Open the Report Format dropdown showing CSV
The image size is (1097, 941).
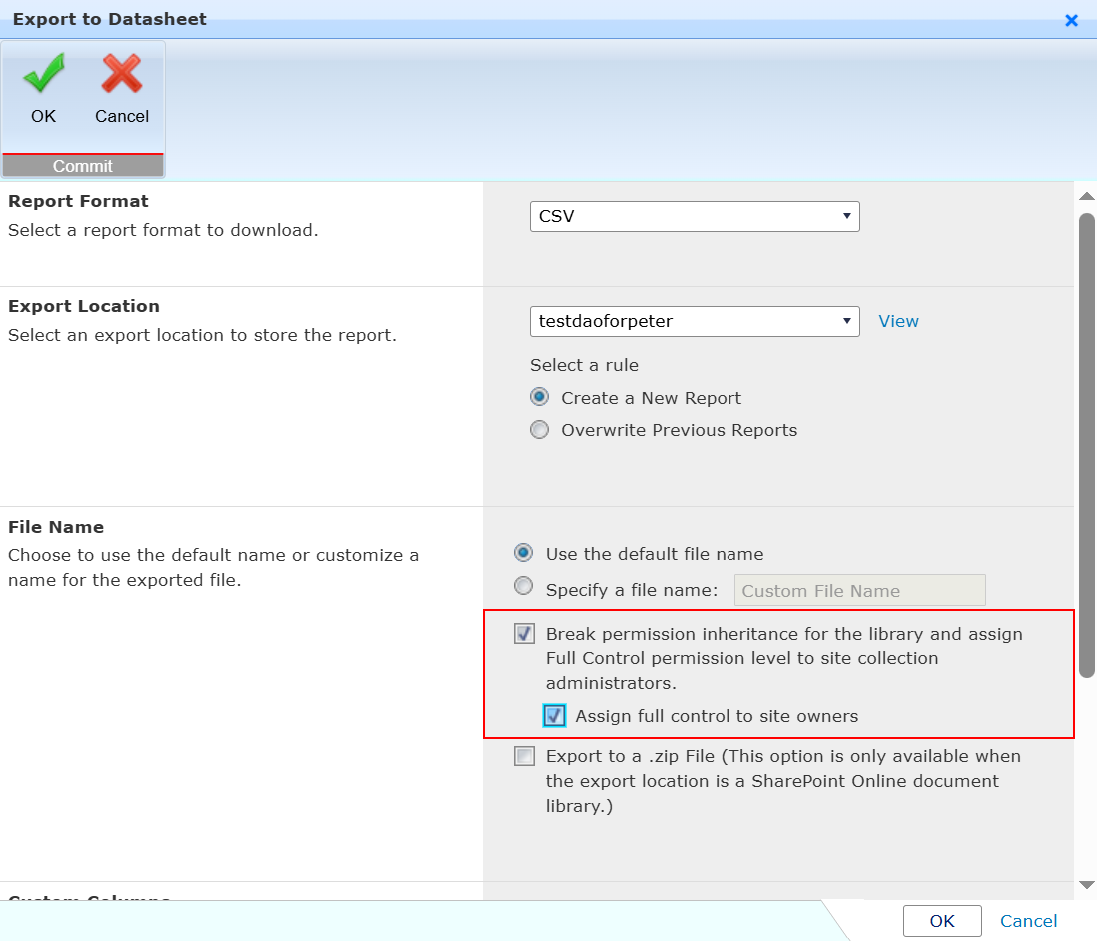(694, 216)
